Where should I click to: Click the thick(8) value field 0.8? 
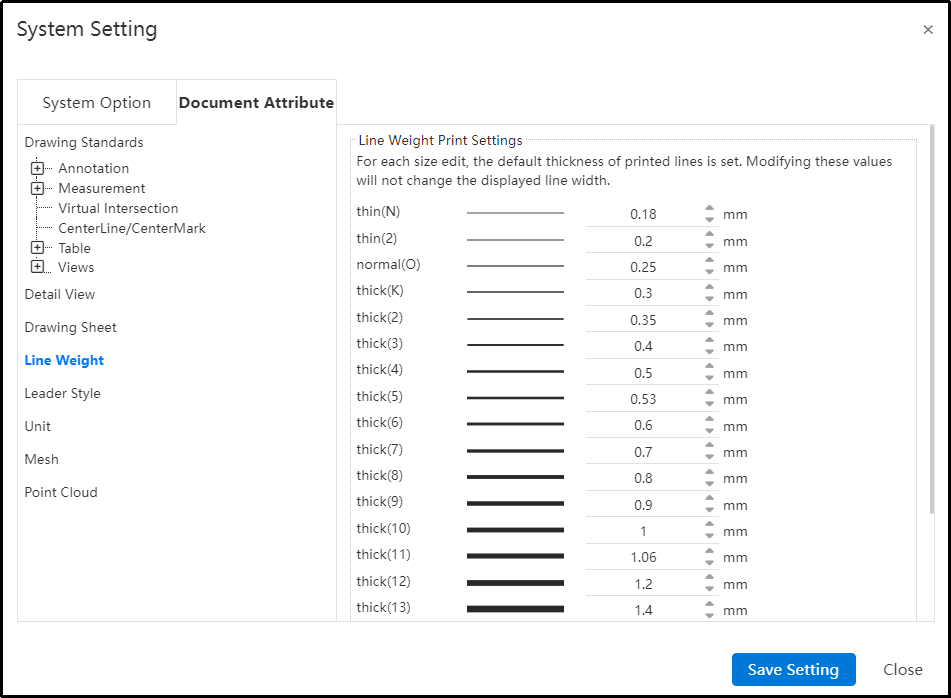click(644, 478)
